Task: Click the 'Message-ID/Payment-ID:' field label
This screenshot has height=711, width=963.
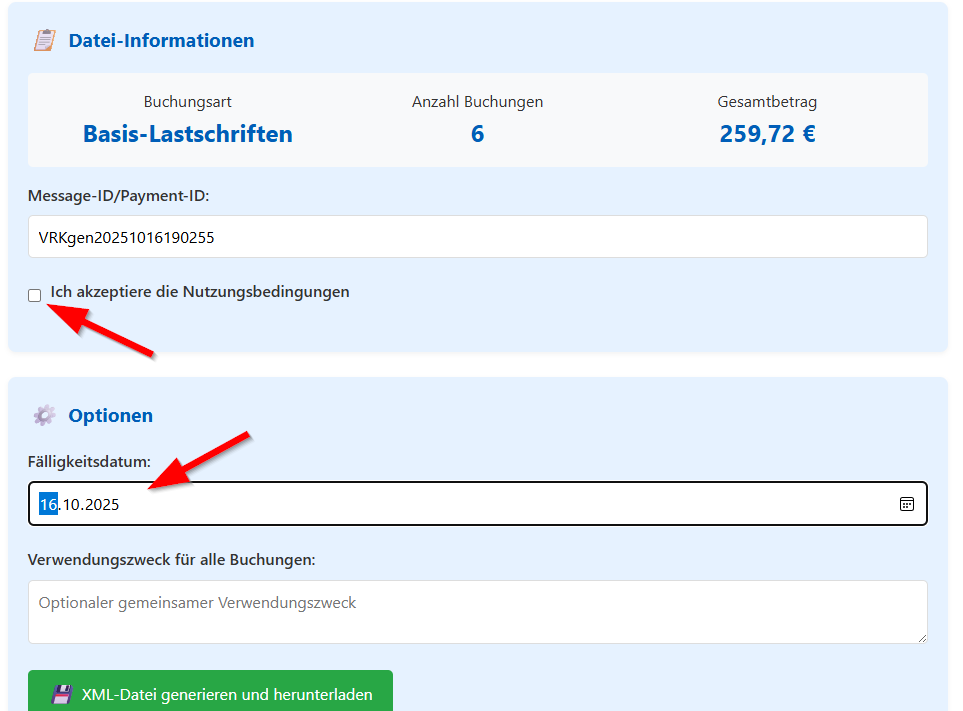Action: [118, 196]
